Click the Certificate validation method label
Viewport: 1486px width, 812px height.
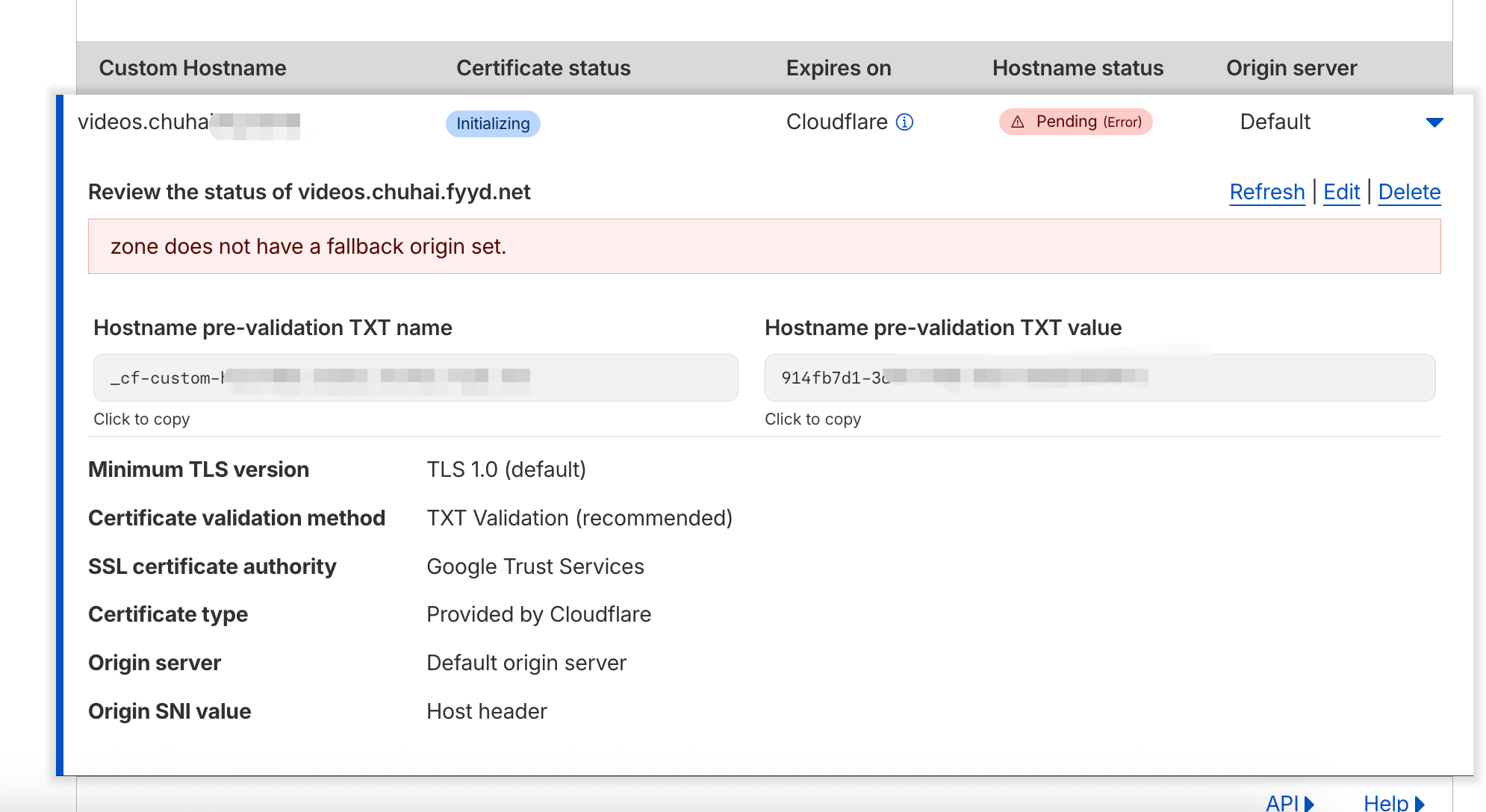tap(237, 518)
